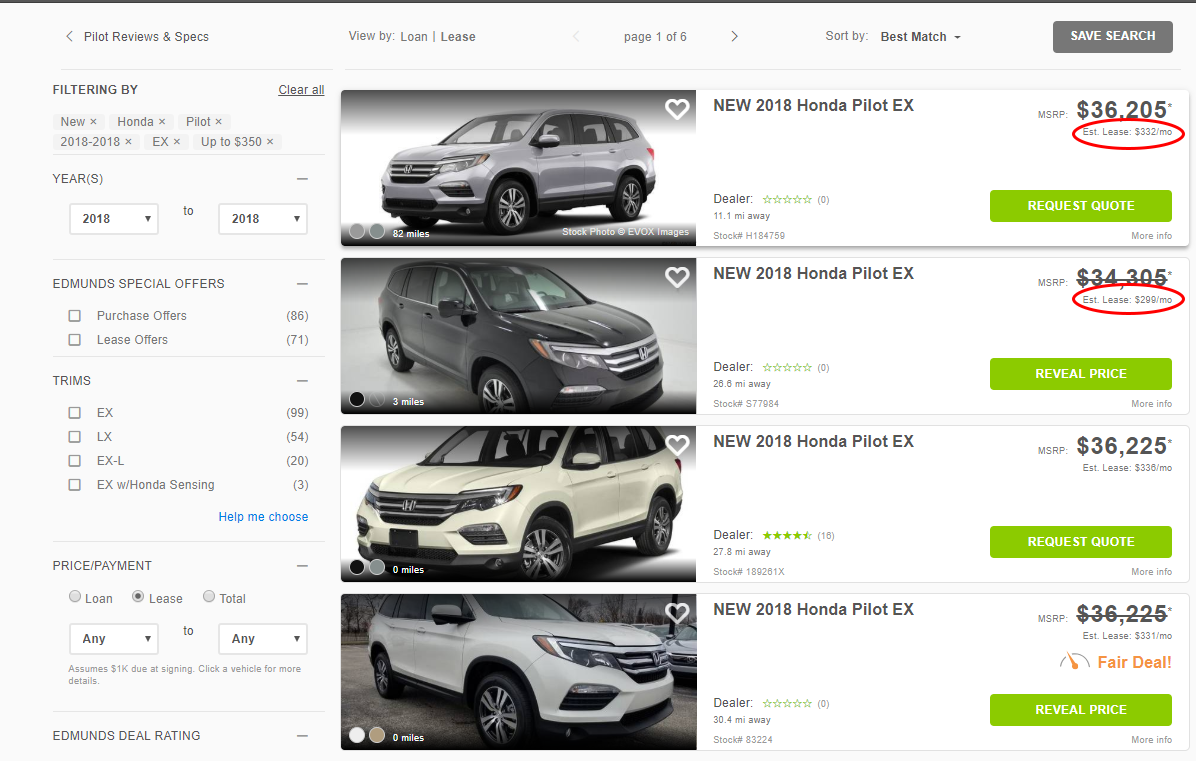Check the EX trim checkbox
The width and height of the screenshot is (1196, 761).
pos(75,413)
